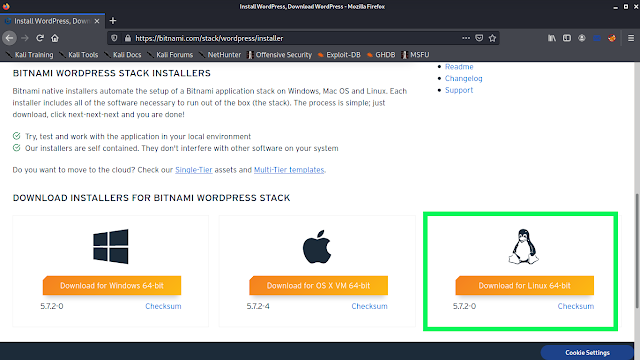640x360 pixels.
Task: Open Checksum link under Linux installer
Action: [576, 306]
